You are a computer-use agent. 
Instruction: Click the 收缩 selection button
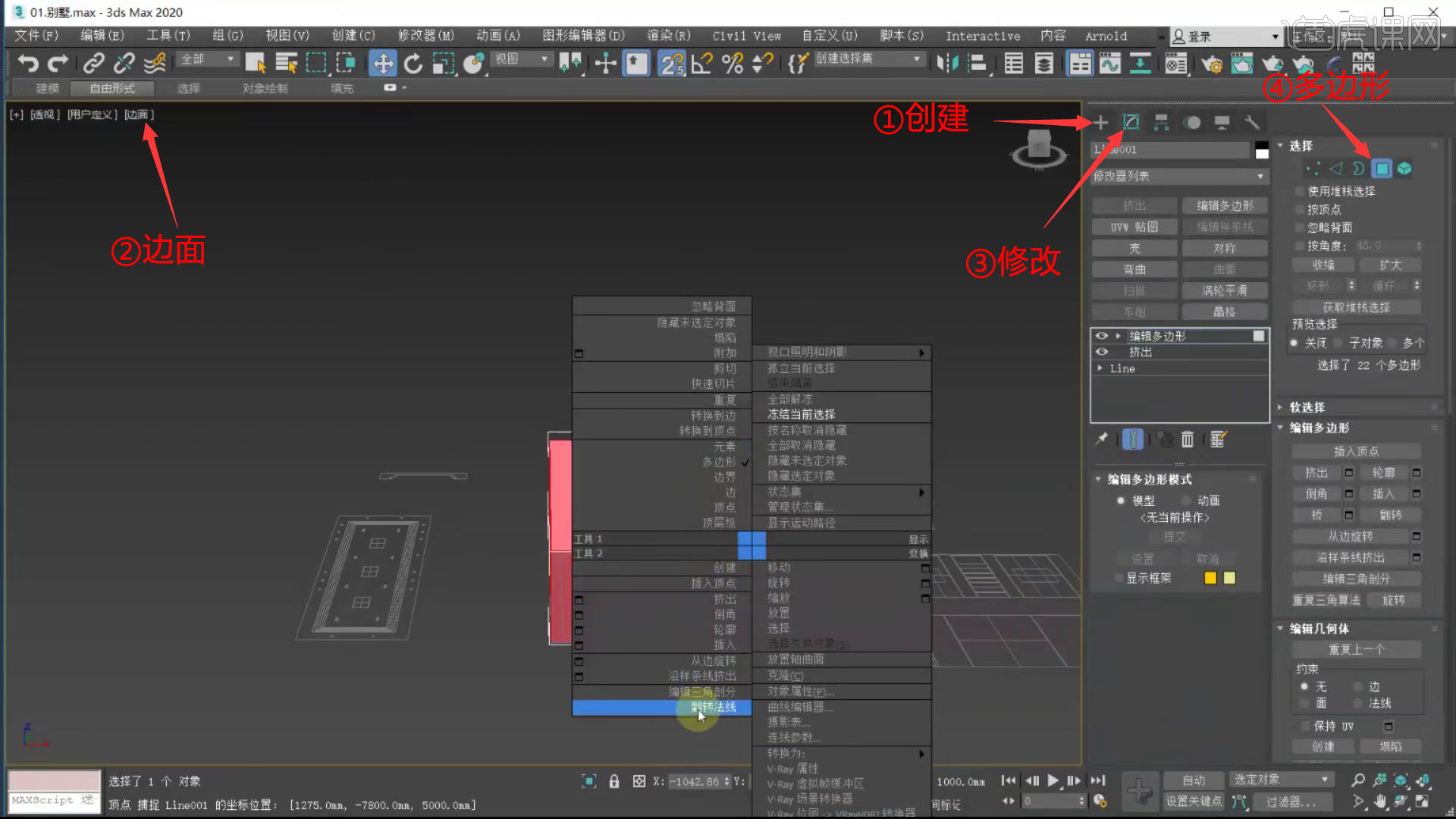[x=1323, y=265]
